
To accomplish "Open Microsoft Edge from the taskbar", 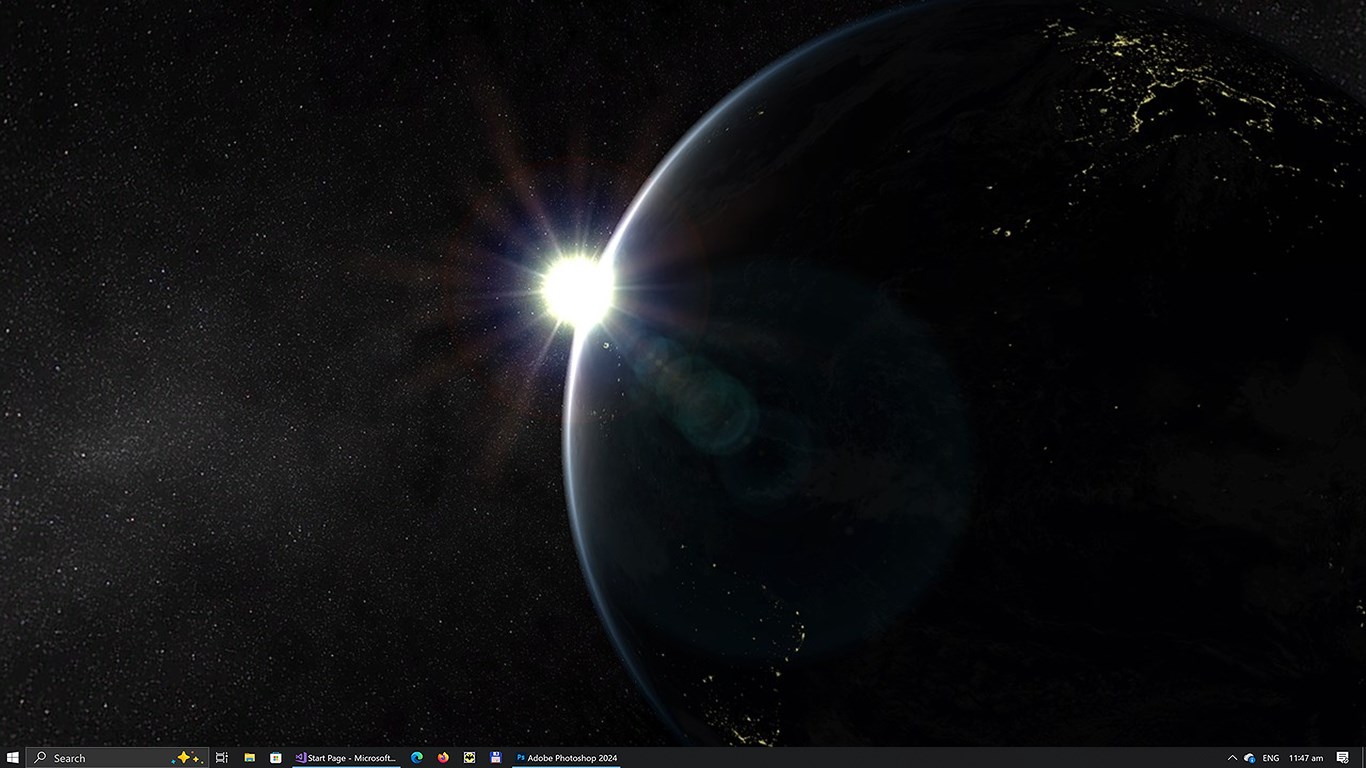I will coord(417,758).
